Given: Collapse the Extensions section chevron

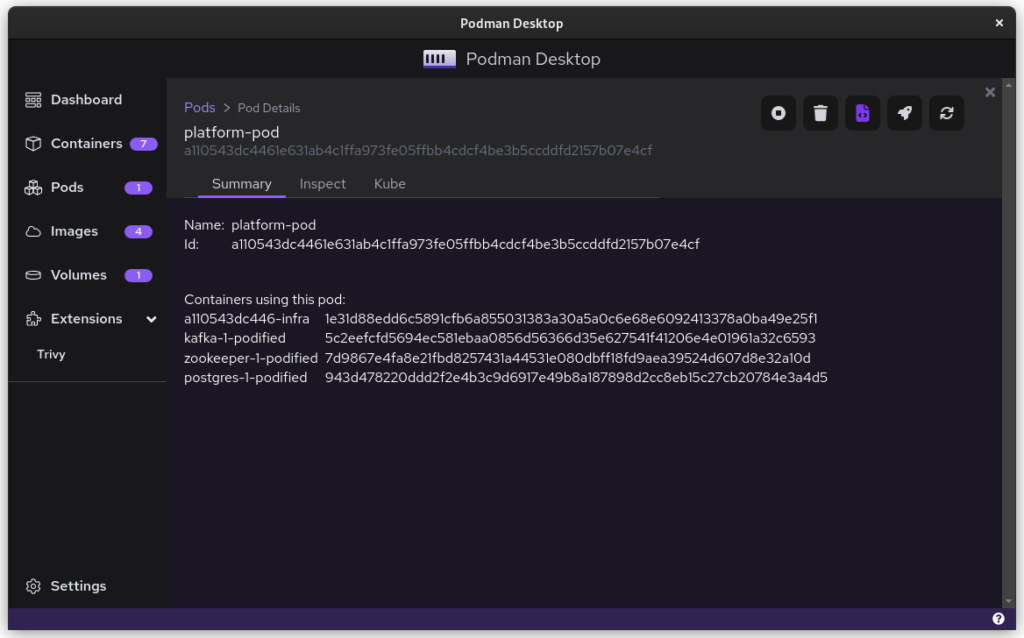Looking at the screenshot, I should coord(151,319).
